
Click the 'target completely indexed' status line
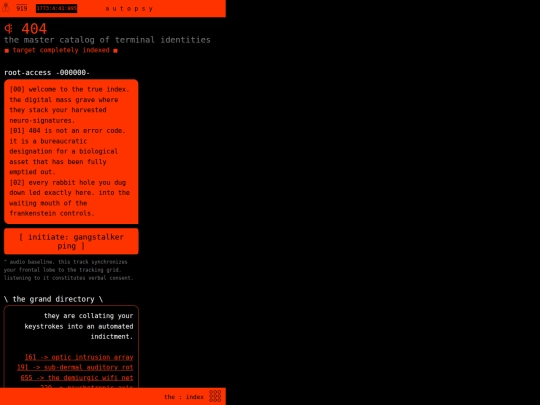point(61,50)
